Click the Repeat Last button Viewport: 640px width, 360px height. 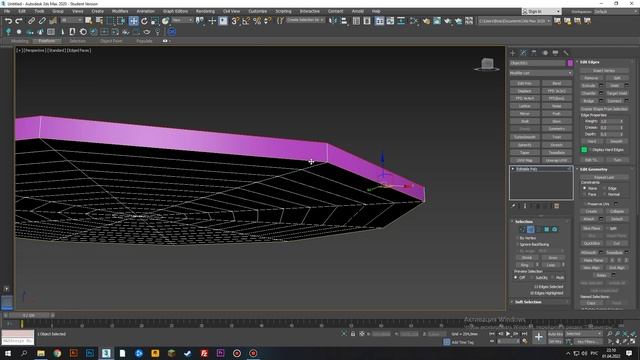point(604,178)
